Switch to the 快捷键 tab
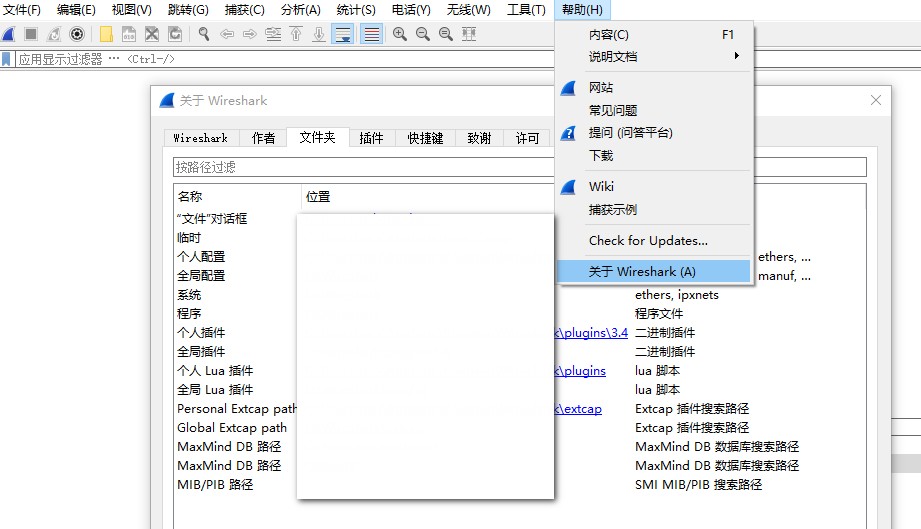 click(x=425, y=138)
